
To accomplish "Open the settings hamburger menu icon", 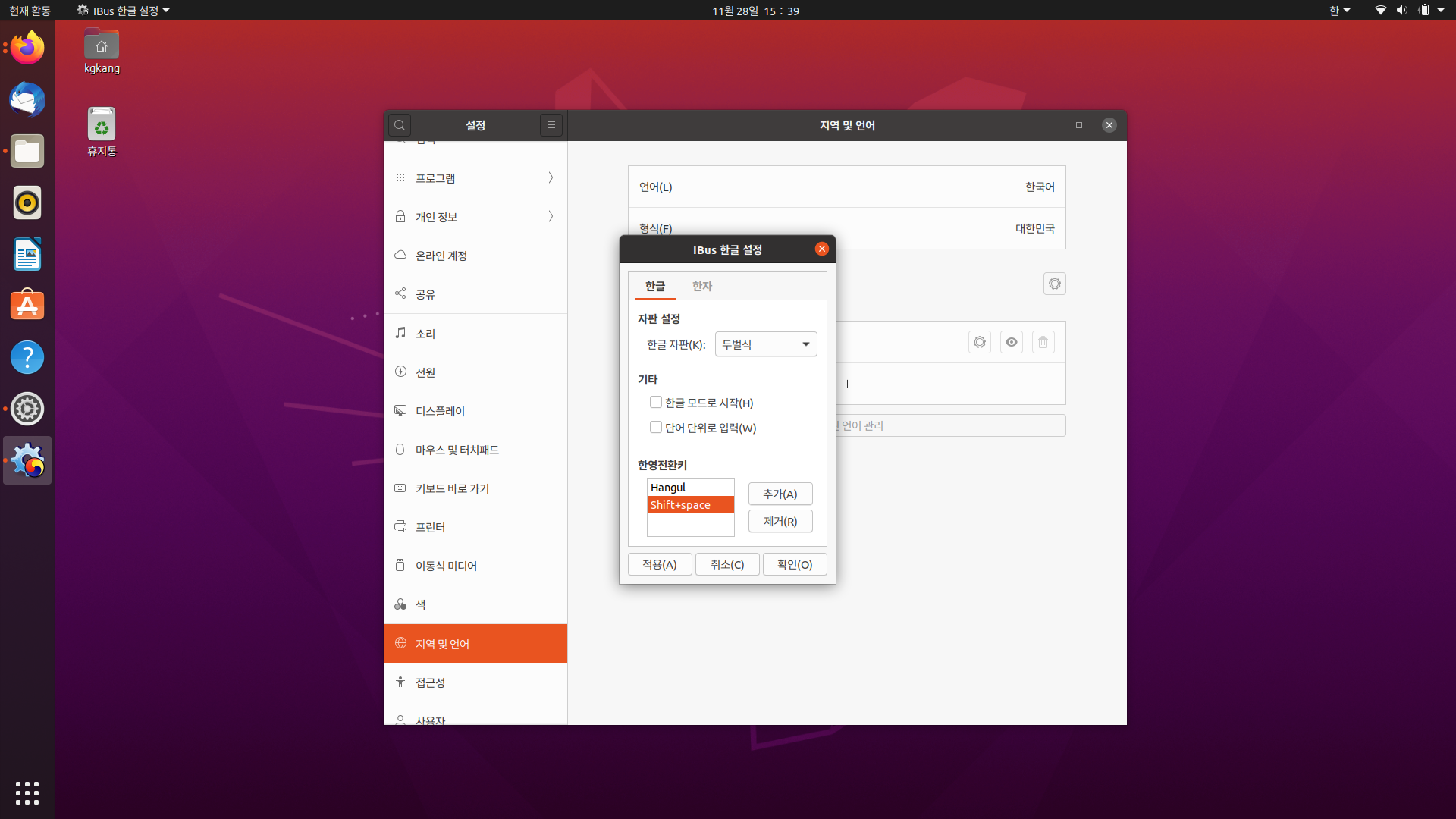I will pos(551,125).
